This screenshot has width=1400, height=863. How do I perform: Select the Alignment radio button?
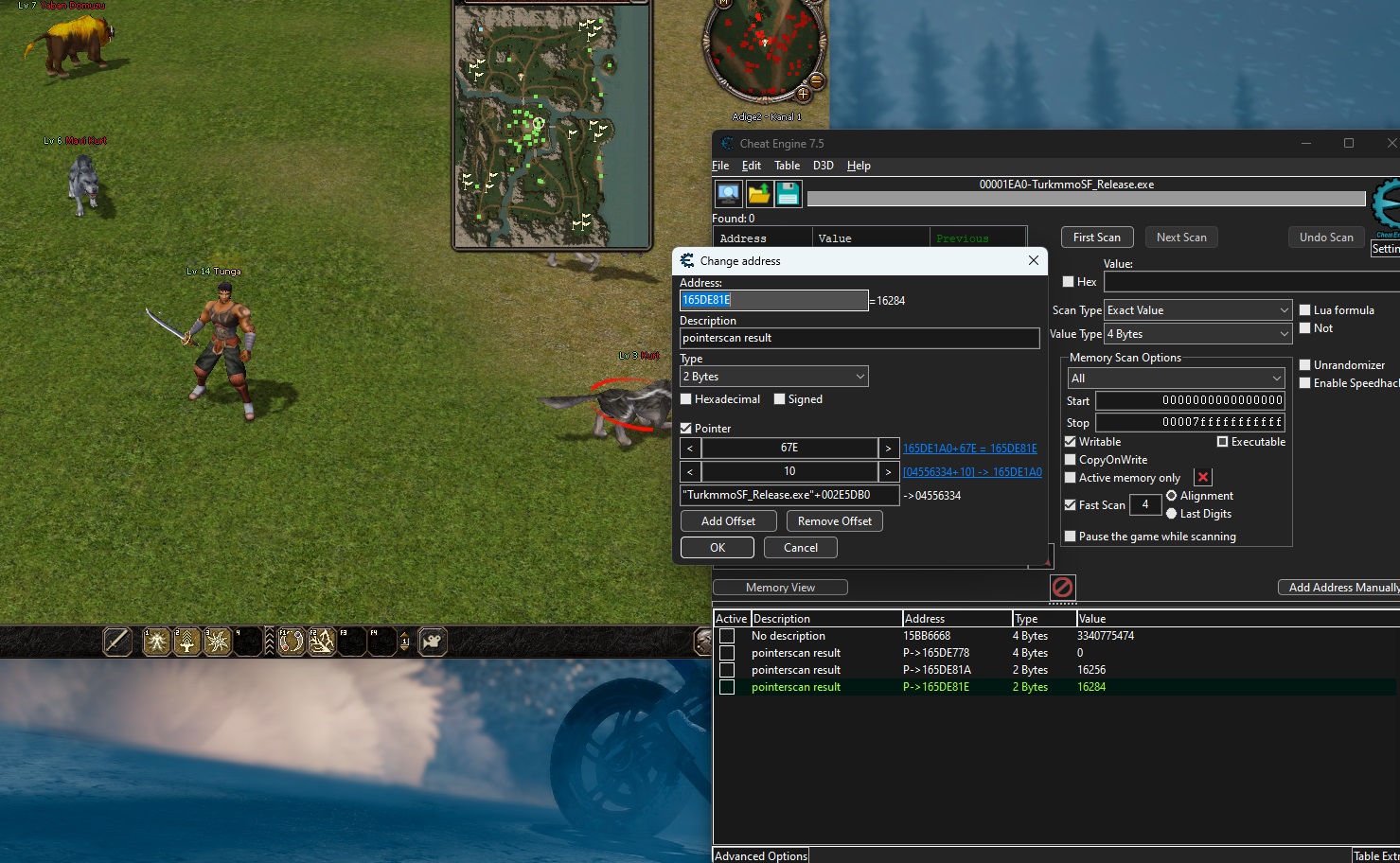coord(1172,496)
